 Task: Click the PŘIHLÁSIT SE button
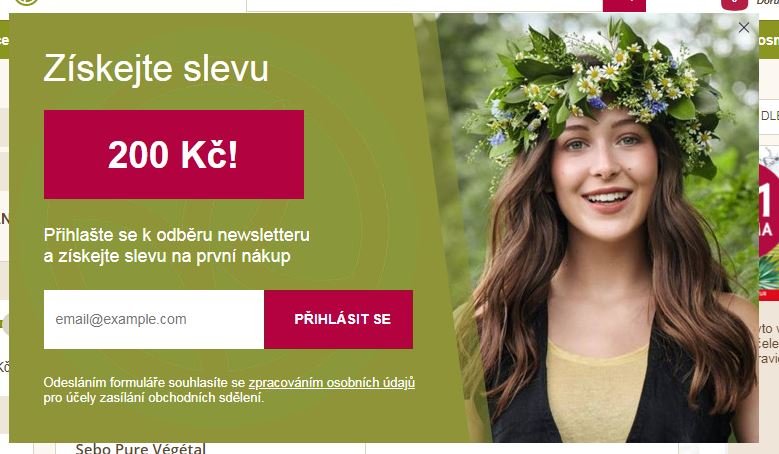[x=338, y=319]
